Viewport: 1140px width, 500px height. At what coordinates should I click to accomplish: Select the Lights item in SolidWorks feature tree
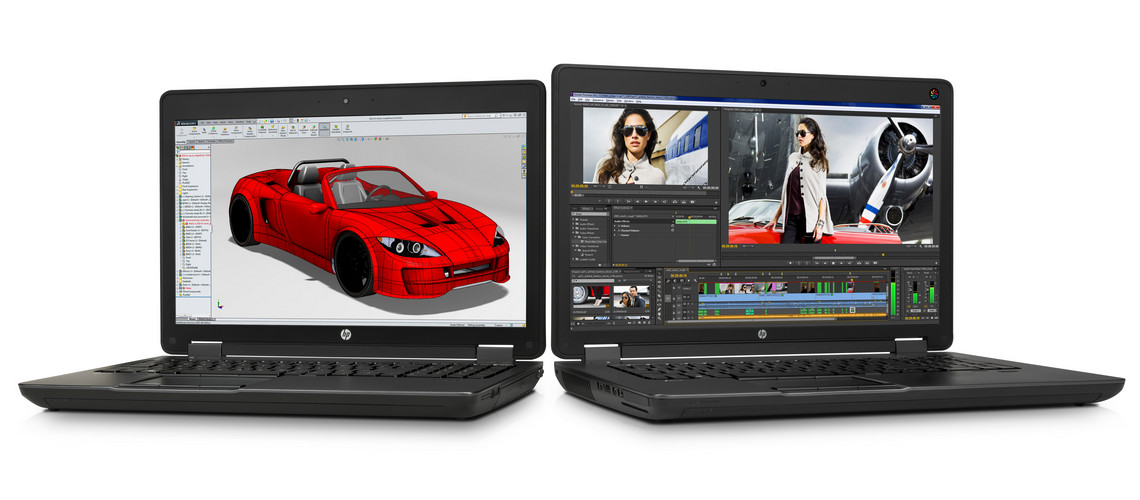click(184, 193)
